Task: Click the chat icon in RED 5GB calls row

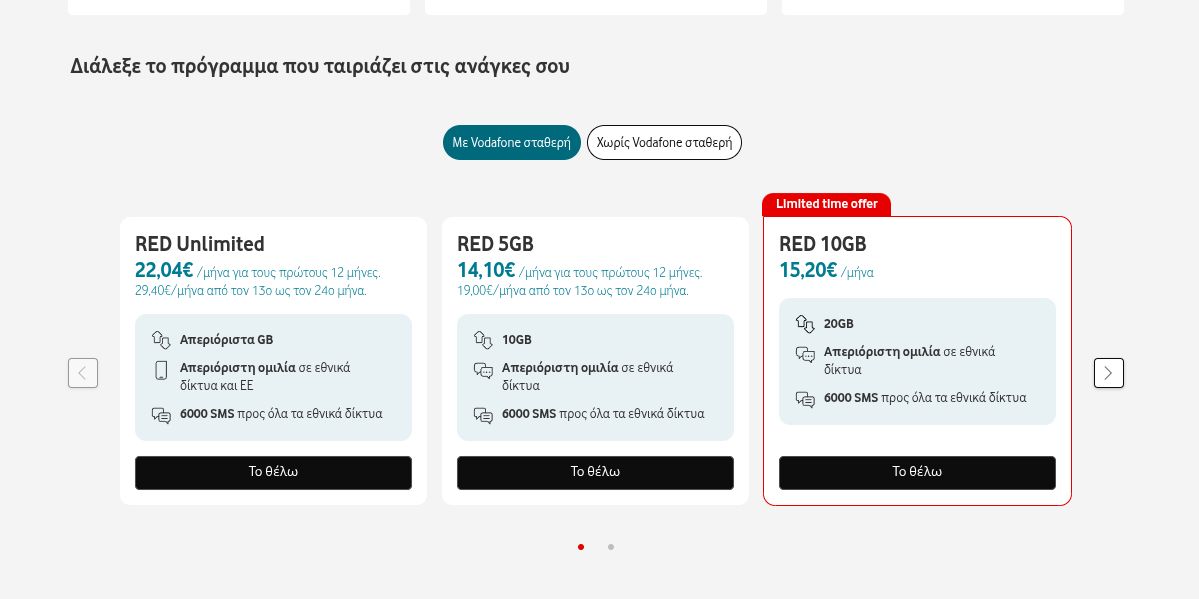Action: 483,370
